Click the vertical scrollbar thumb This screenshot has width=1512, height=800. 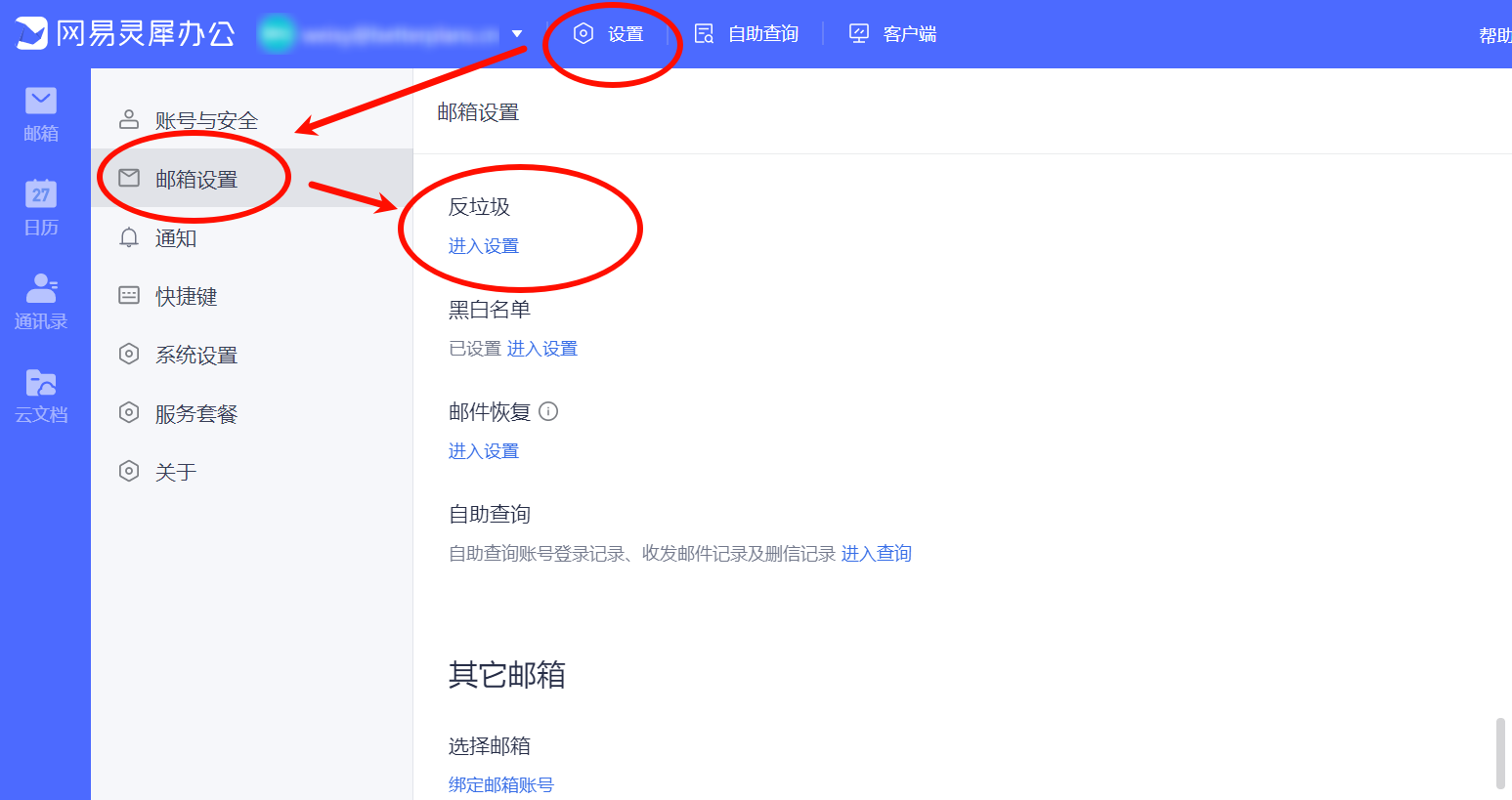tap(1500, 753)
